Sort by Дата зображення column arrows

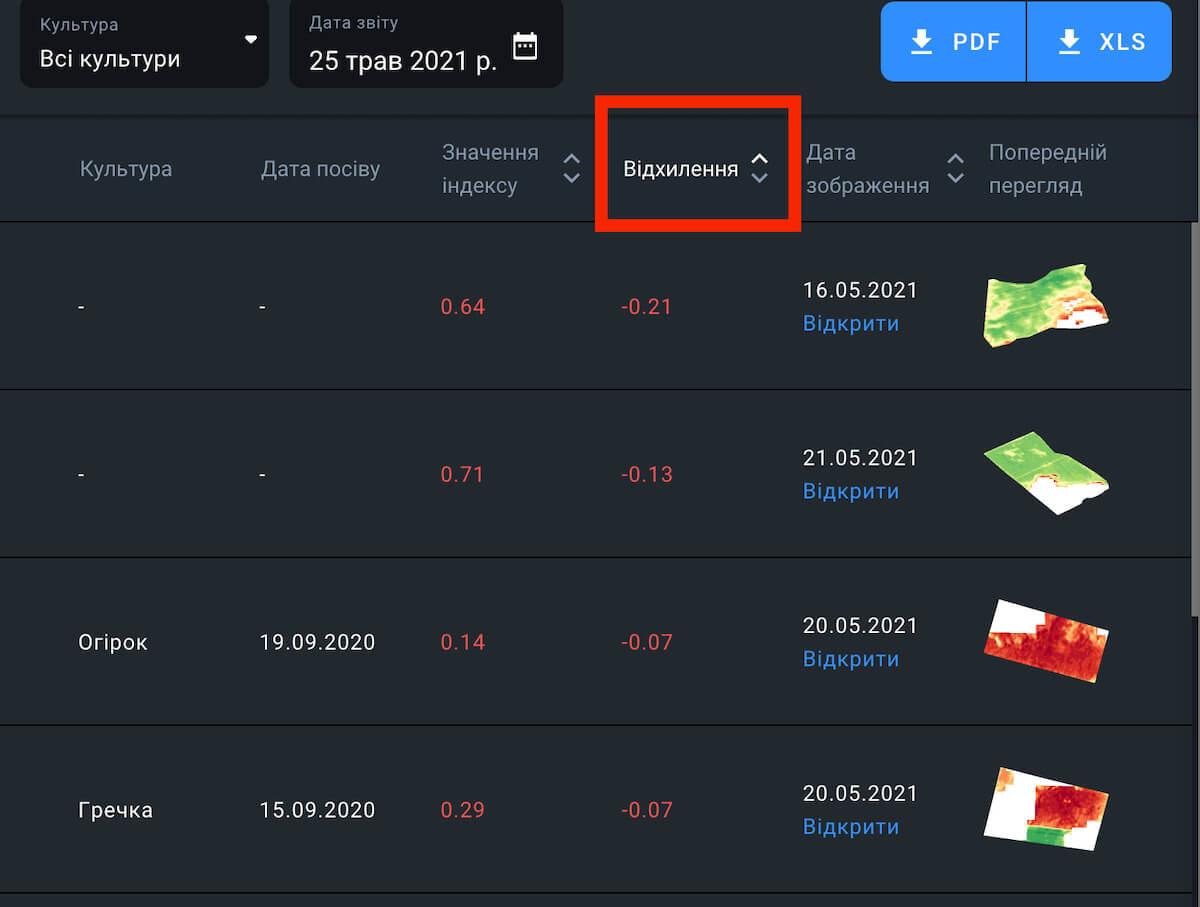point(956,169)
